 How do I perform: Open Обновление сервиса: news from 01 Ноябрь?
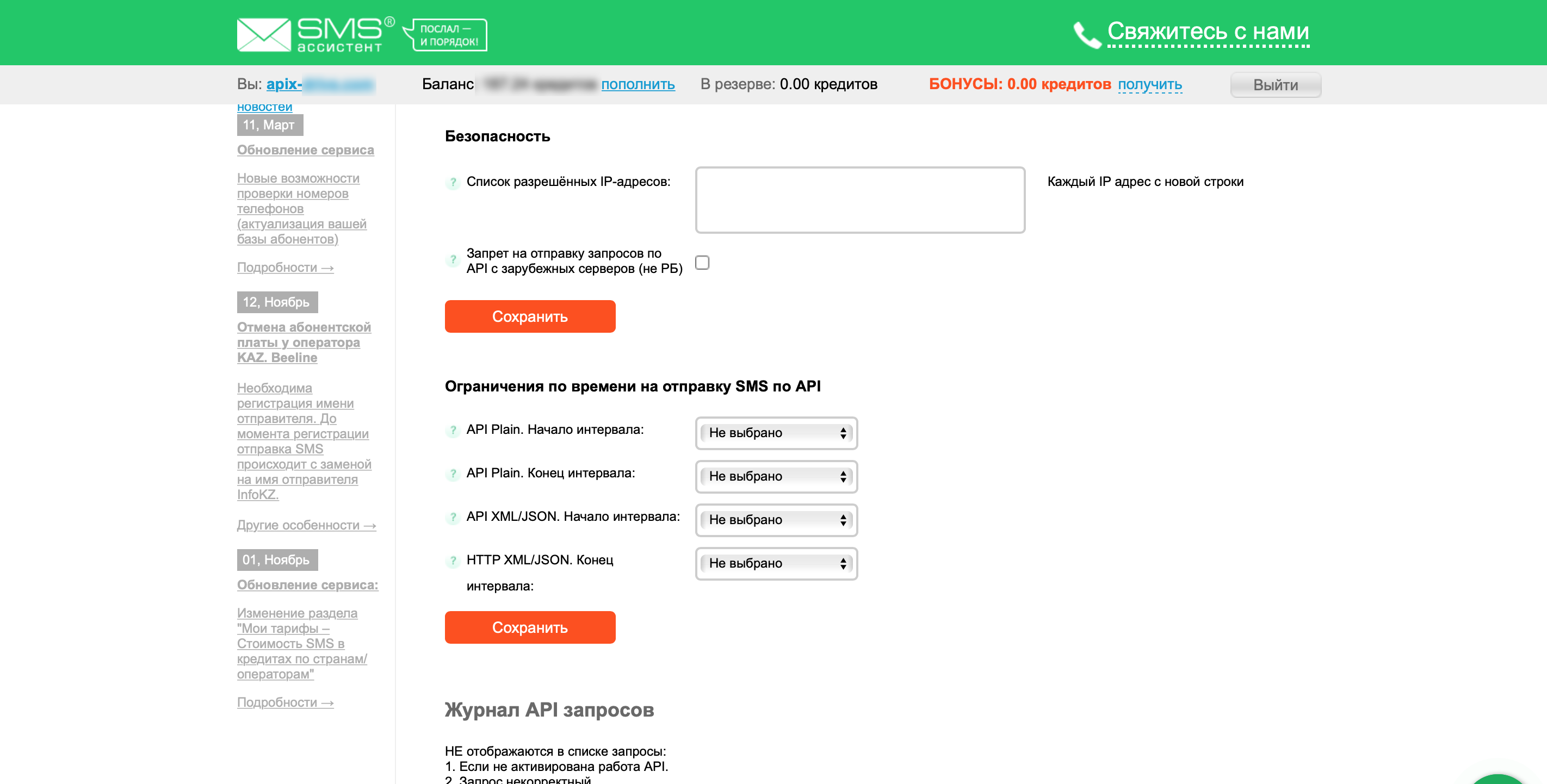tap(307, 584)
